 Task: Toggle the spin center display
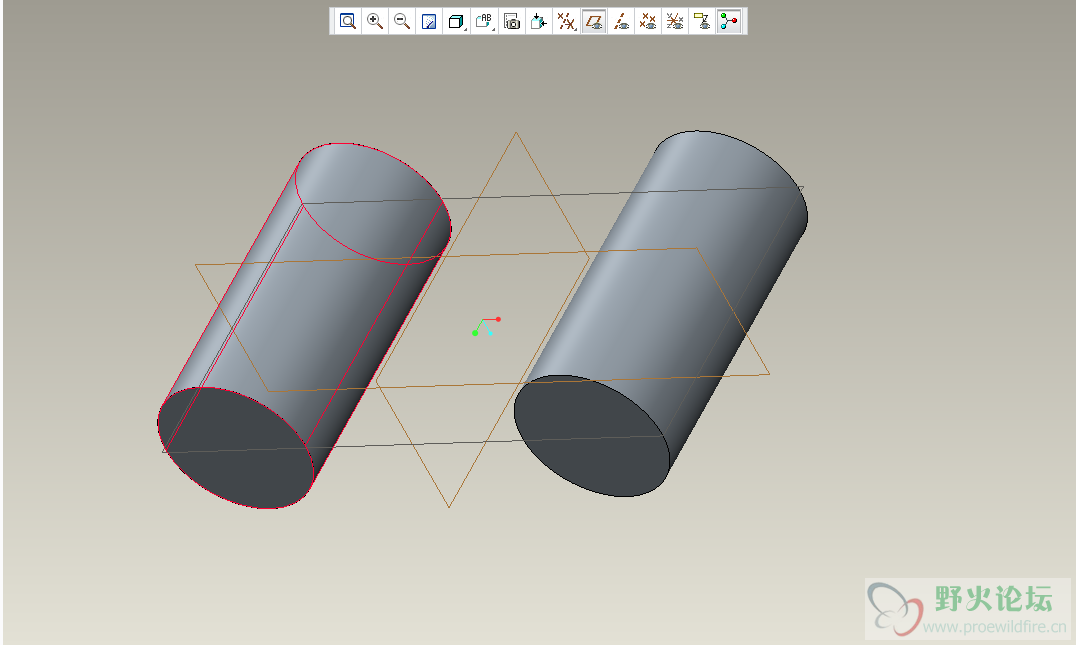[x=729, y=21]
